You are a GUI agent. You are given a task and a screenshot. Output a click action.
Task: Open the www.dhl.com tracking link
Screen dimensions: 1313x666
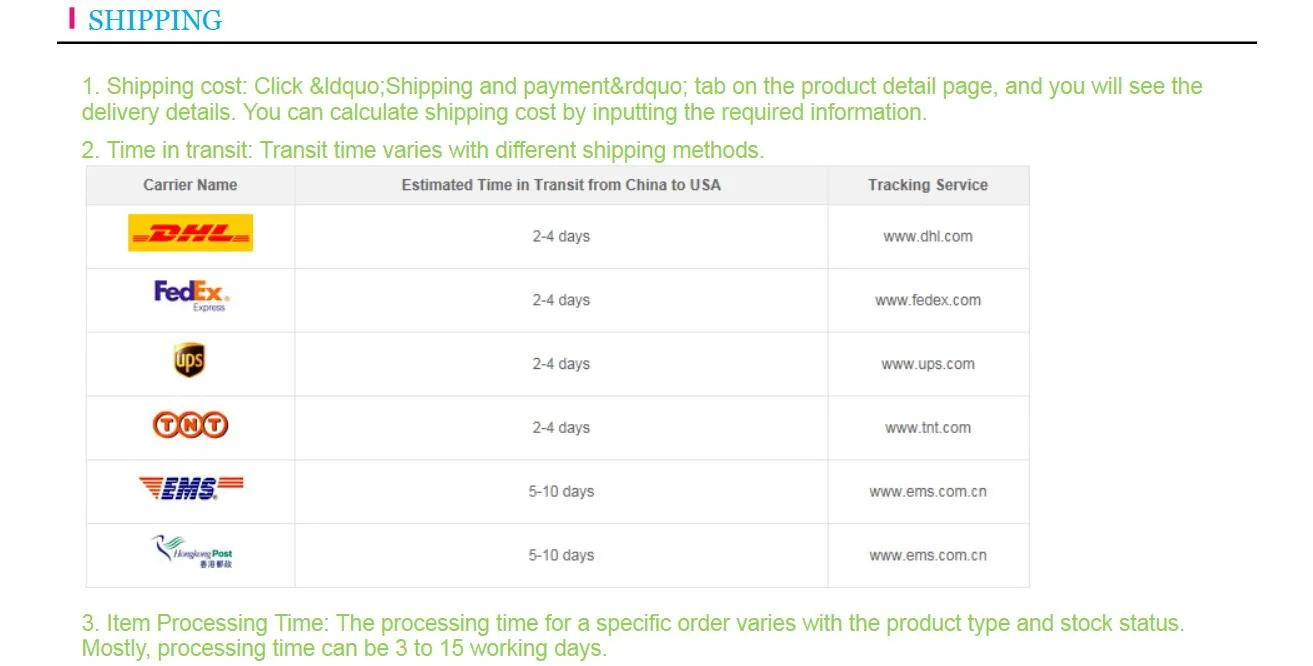[x=928, y=237]
